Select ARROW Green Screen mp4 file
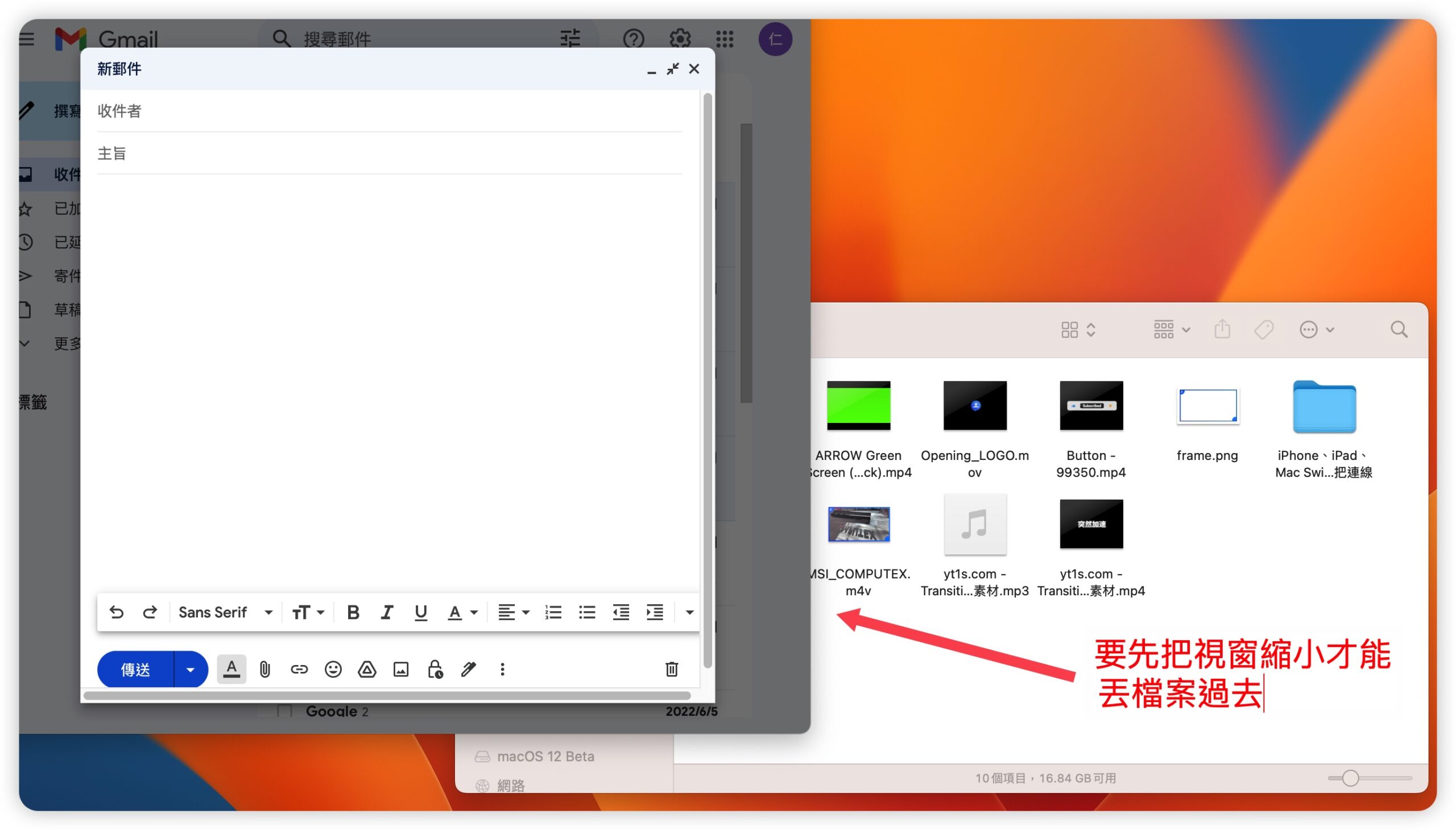 click(x=858, y=405)
